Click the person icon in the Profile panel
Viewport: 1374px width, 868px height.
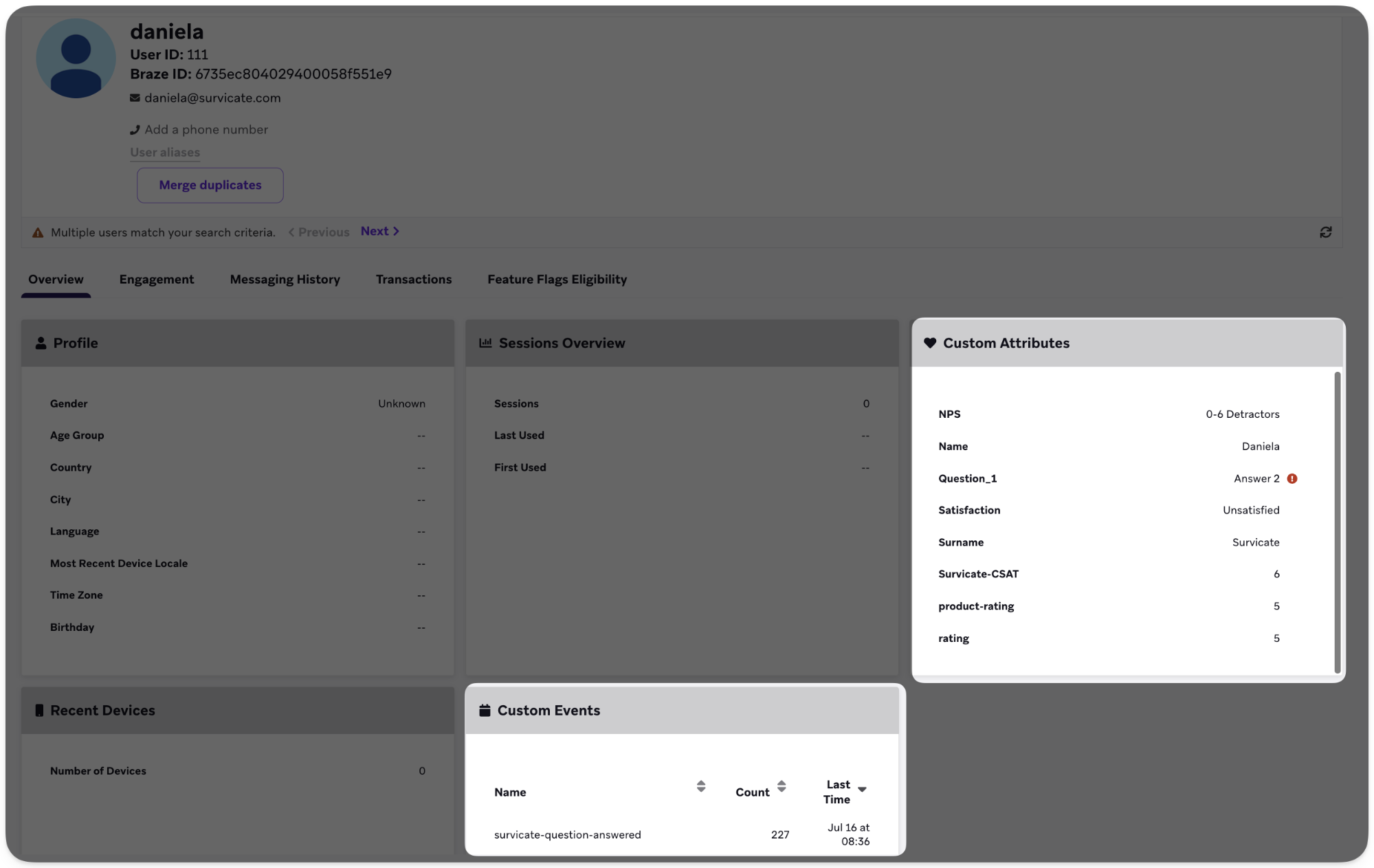tap(41, 342)
